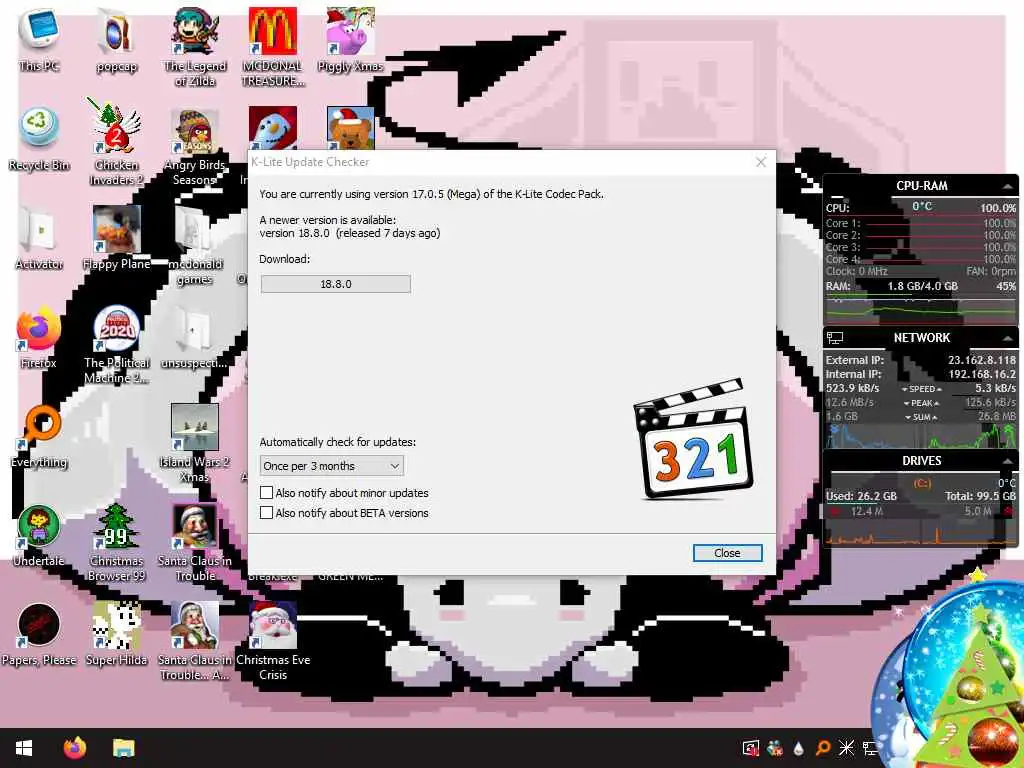
Task: Open Firefox from the taskbar
Action: click(74, 748)
